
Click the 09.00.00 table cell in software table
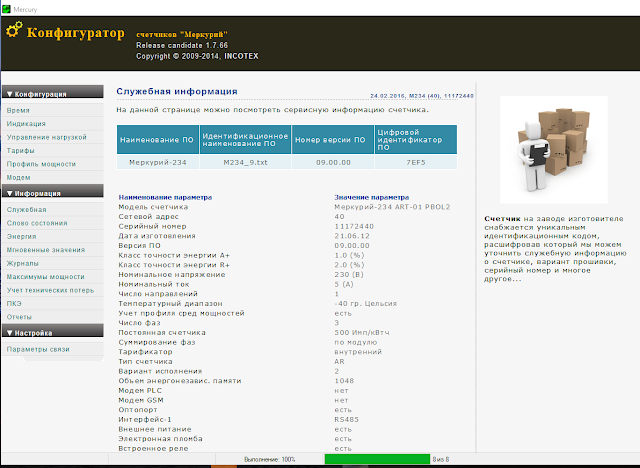click(x=333, y=162)
